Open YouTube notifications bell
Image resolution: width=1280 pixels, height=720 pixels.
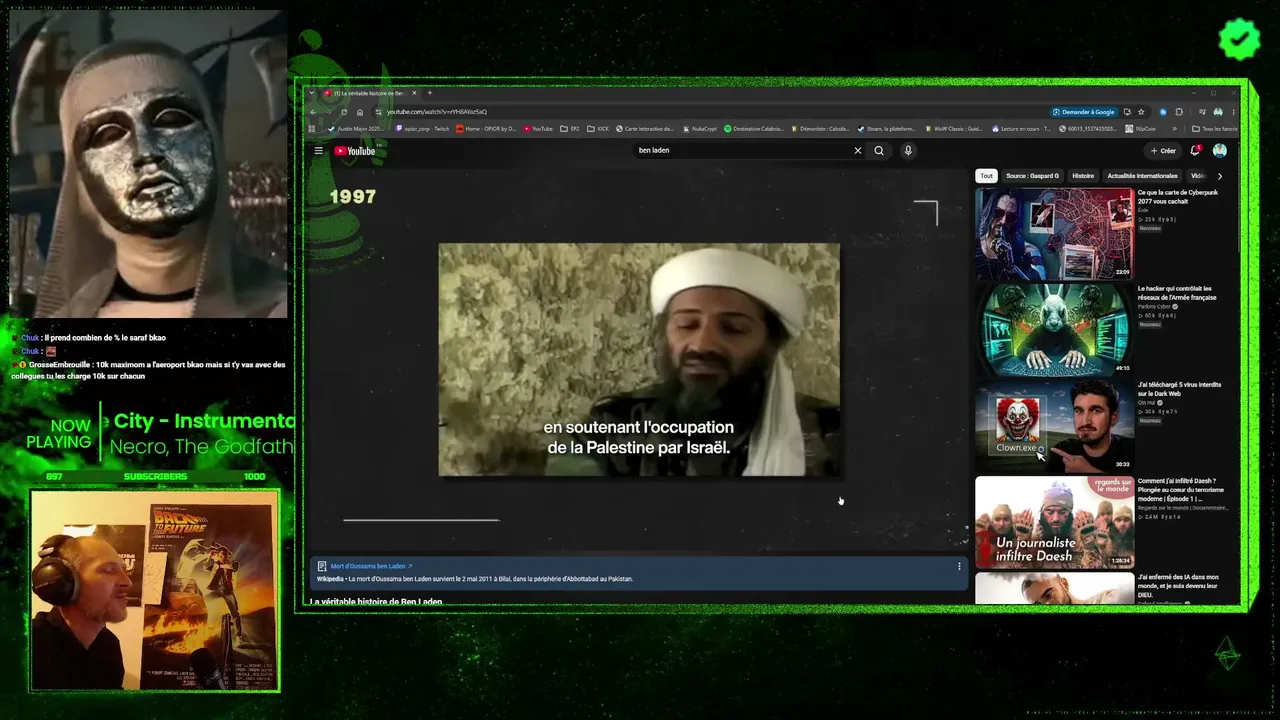tap(1195, 150)
